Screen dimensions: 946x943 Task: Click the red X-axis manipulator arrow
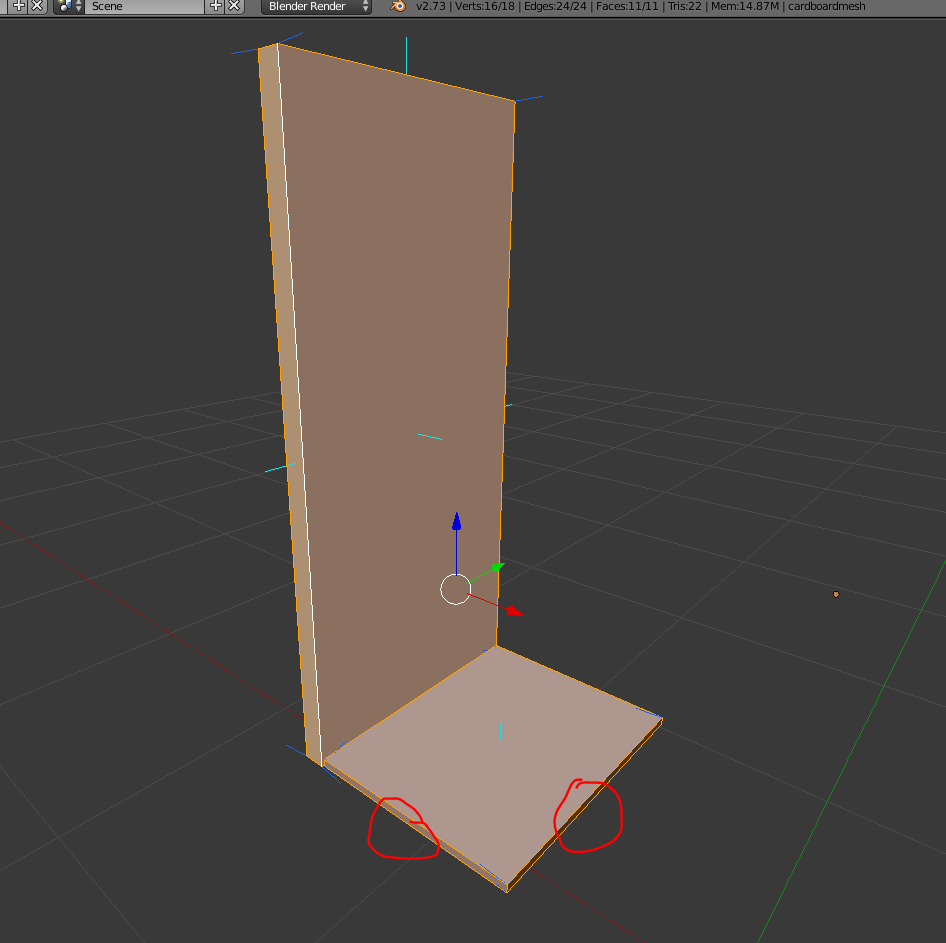(515, 612)
